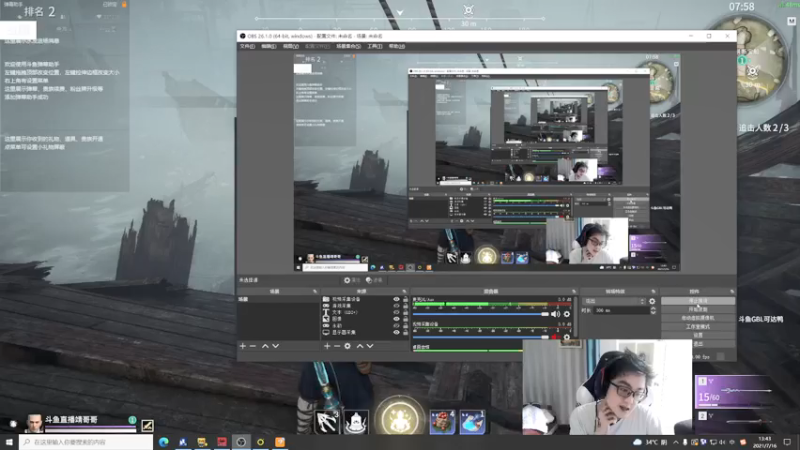Use the red chest item in skill bar

click(442, 422)
